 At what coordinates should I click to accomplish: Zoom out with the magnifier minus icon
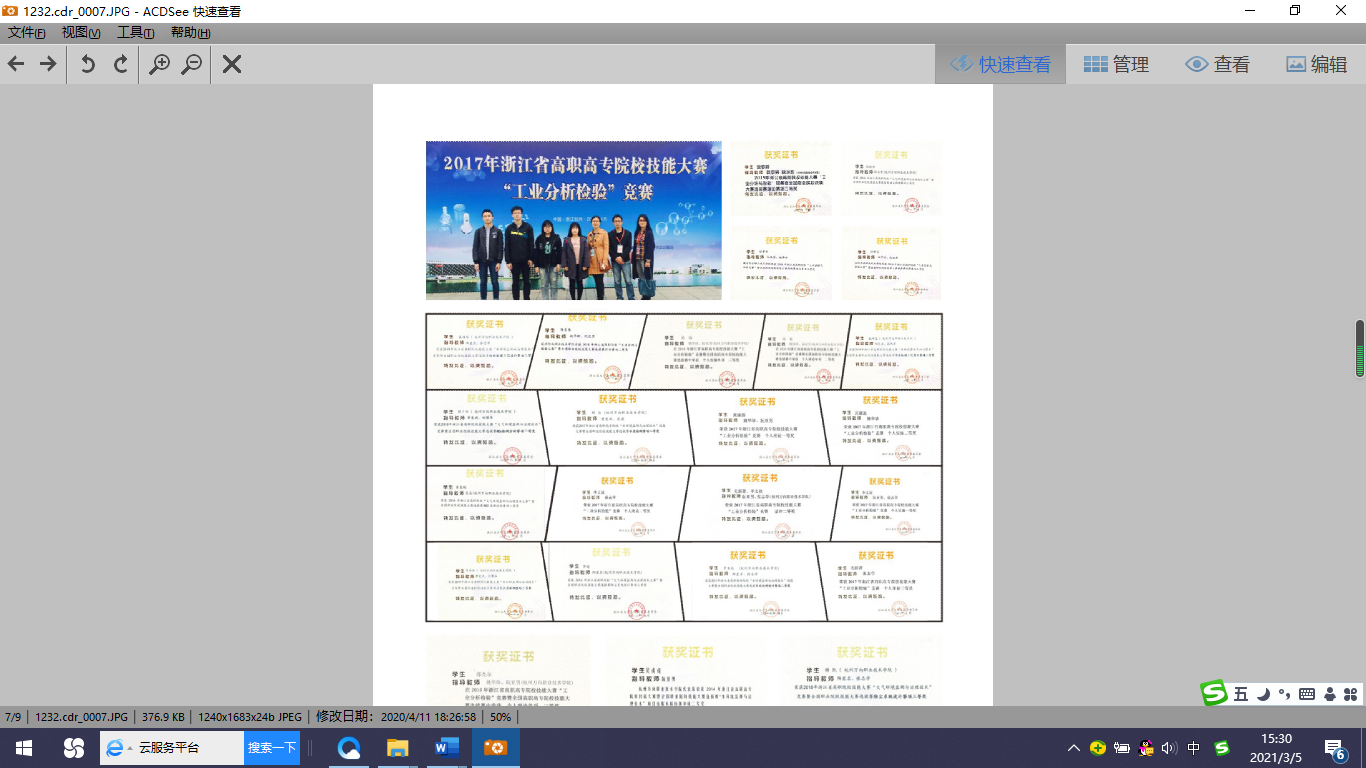(x=192, y=64)
